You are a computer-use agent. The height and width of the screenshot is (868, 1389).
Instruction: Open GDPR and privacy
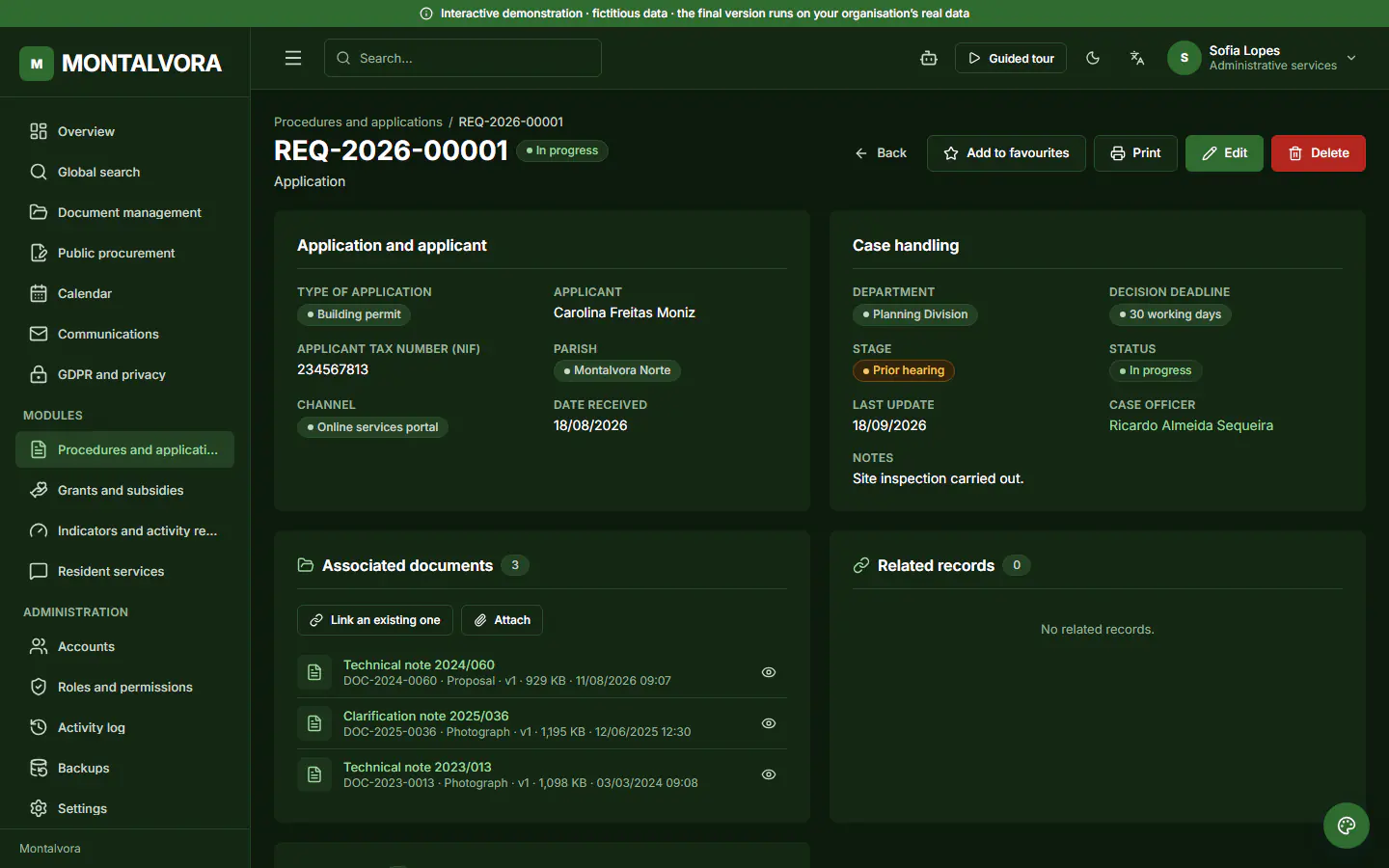[x=124, y=374]
